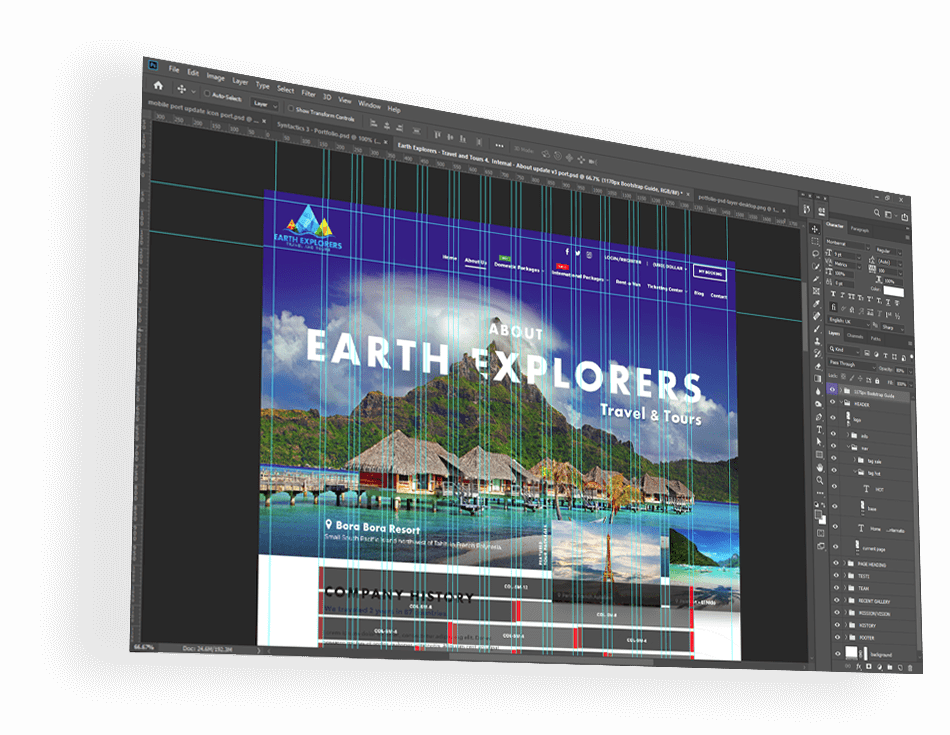Open the Filter menu
The width and height of the screenshot is (950, 735).
point(308,93)
